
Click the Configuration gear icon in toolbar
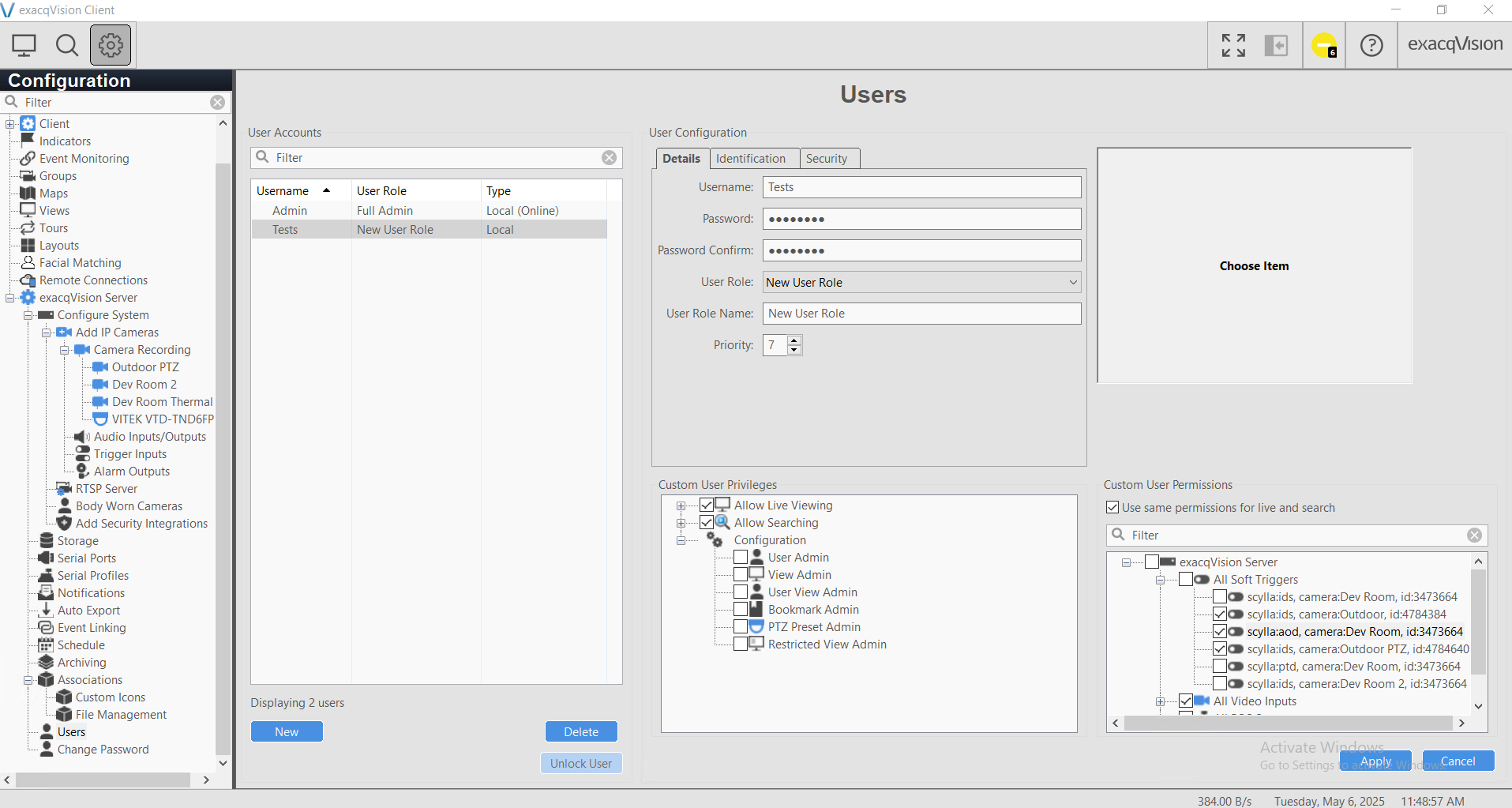click(111, 45)
